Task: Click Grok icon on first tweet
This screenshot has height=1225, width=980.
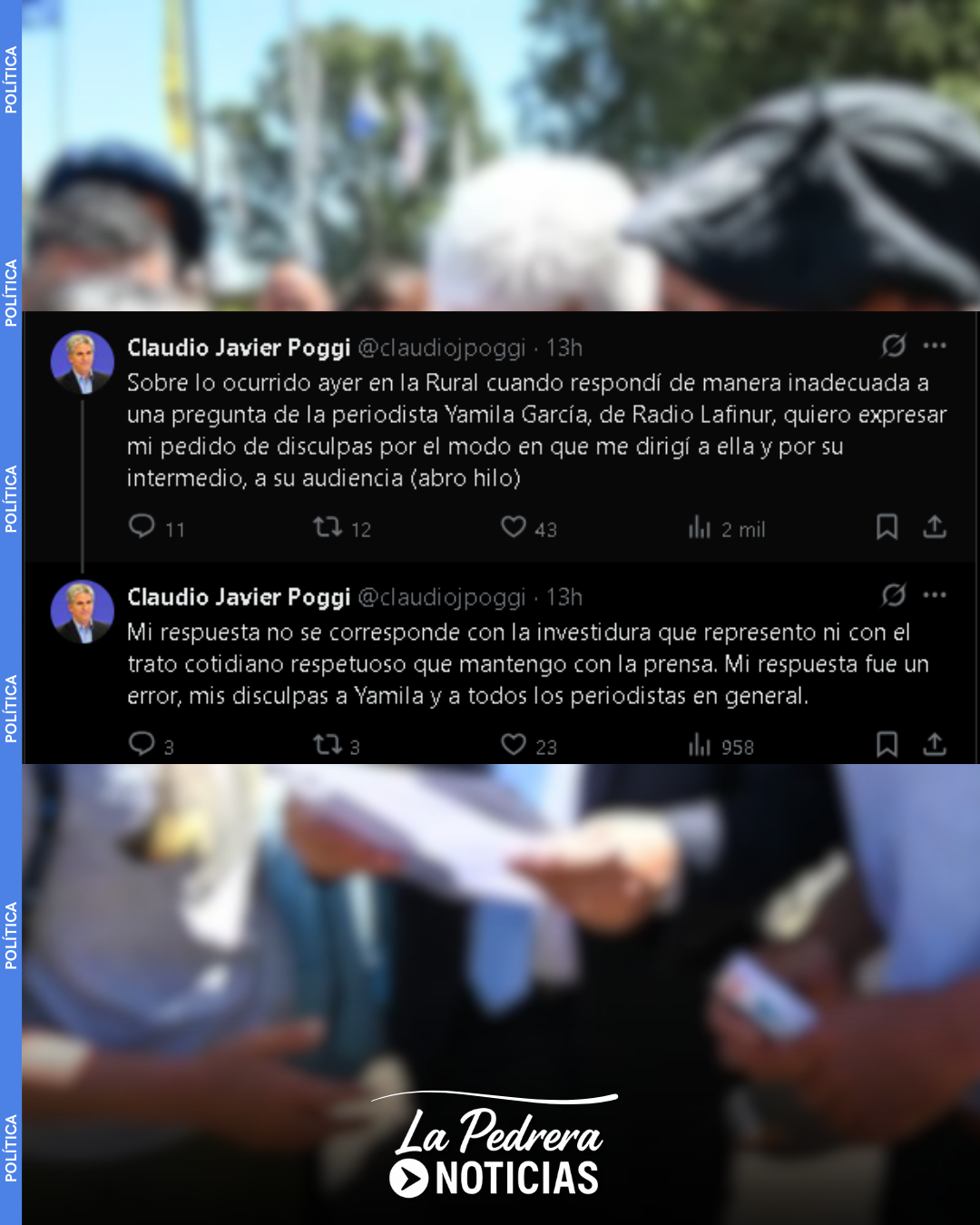Action: click(894, 346)
